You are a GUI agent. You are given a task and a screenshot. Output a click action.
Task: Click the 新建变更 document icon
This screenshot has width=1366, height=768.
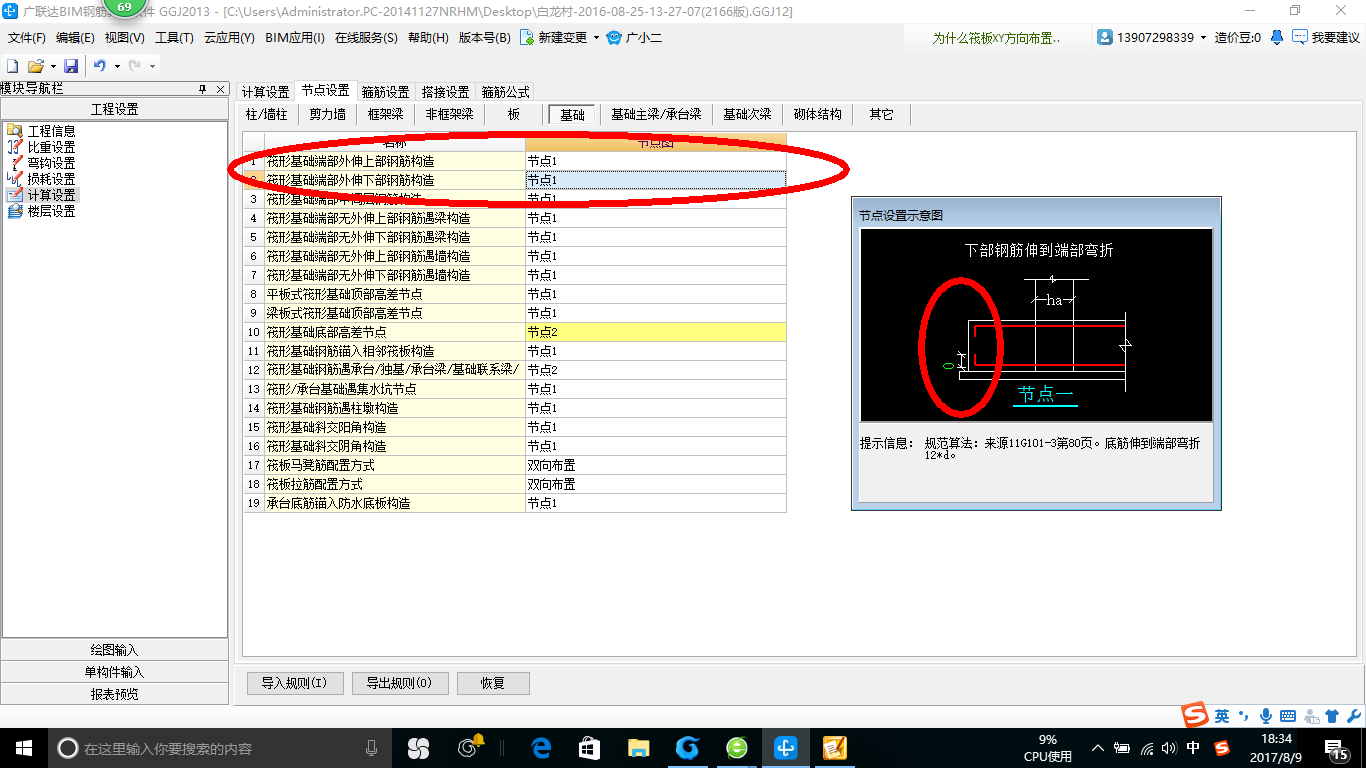coord(526,38)
